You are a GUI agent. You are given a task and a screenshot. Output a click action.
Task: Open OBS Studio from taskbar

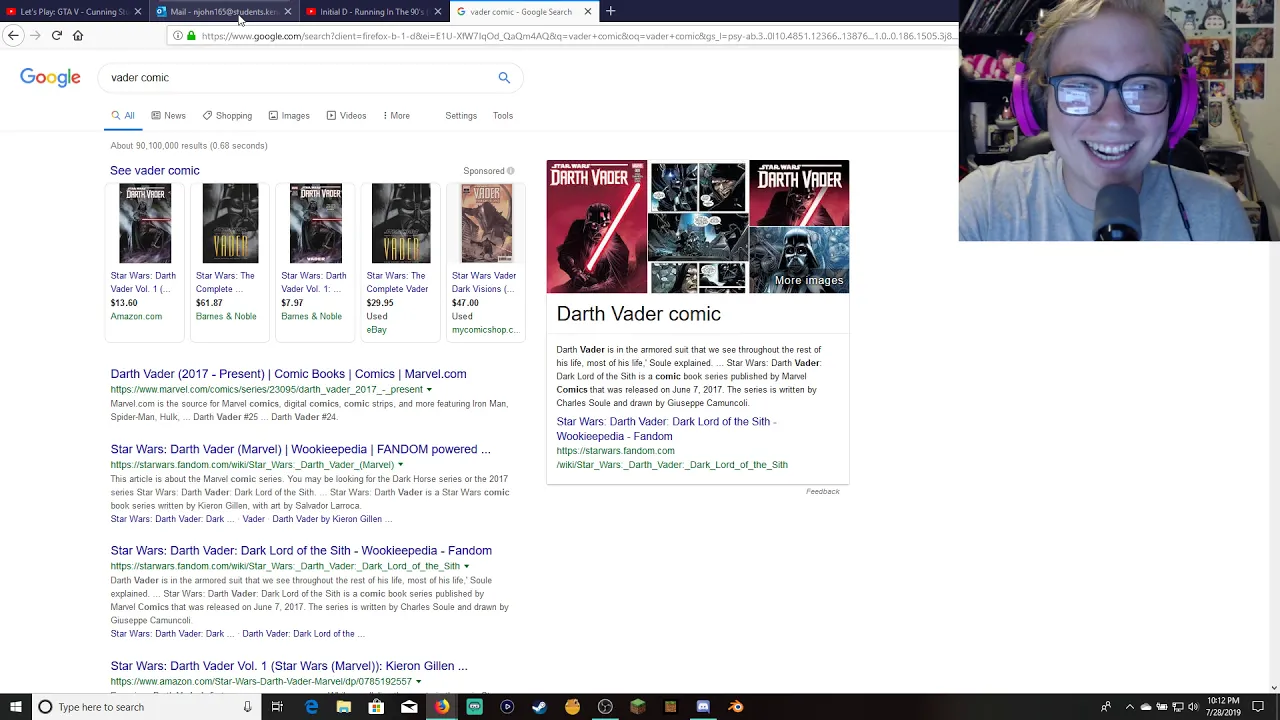605,707
